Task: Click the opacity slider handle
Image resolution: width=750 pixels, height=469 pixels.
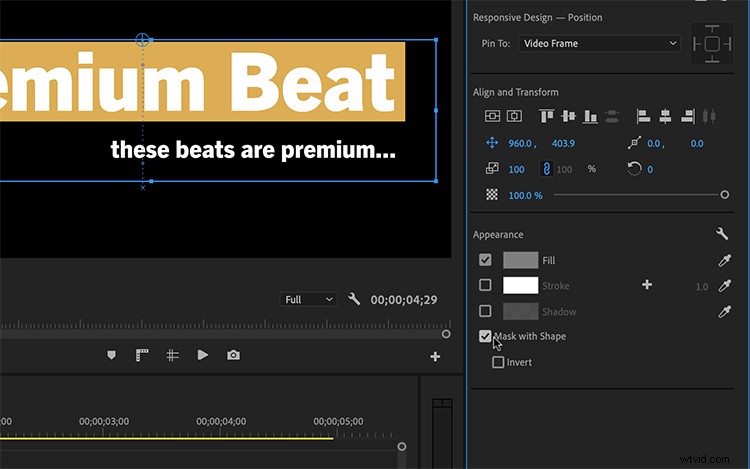Action: (x=725, y=195)
